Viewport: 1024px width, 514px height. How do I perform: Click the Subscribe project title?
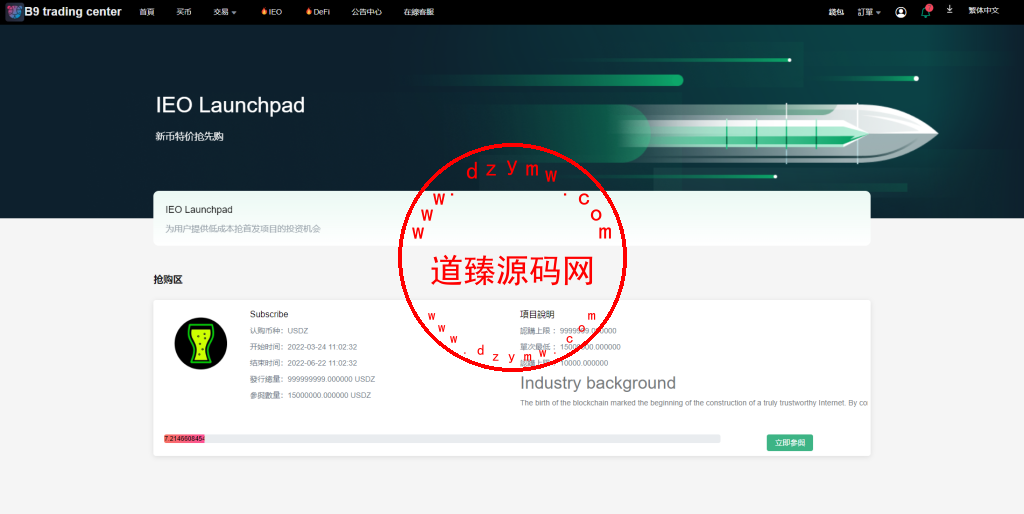(x=269, y=314)
